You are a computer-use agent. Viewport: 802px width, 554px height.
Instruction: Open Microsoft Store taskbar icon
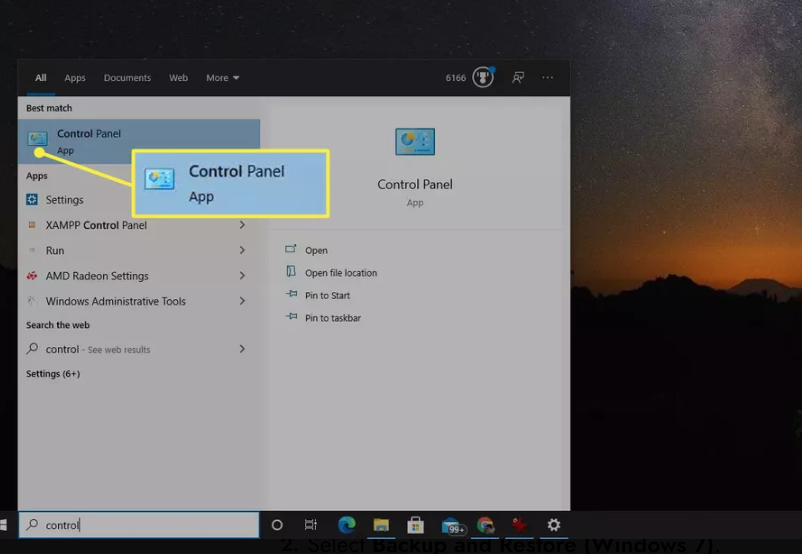(x=415, y=525)
